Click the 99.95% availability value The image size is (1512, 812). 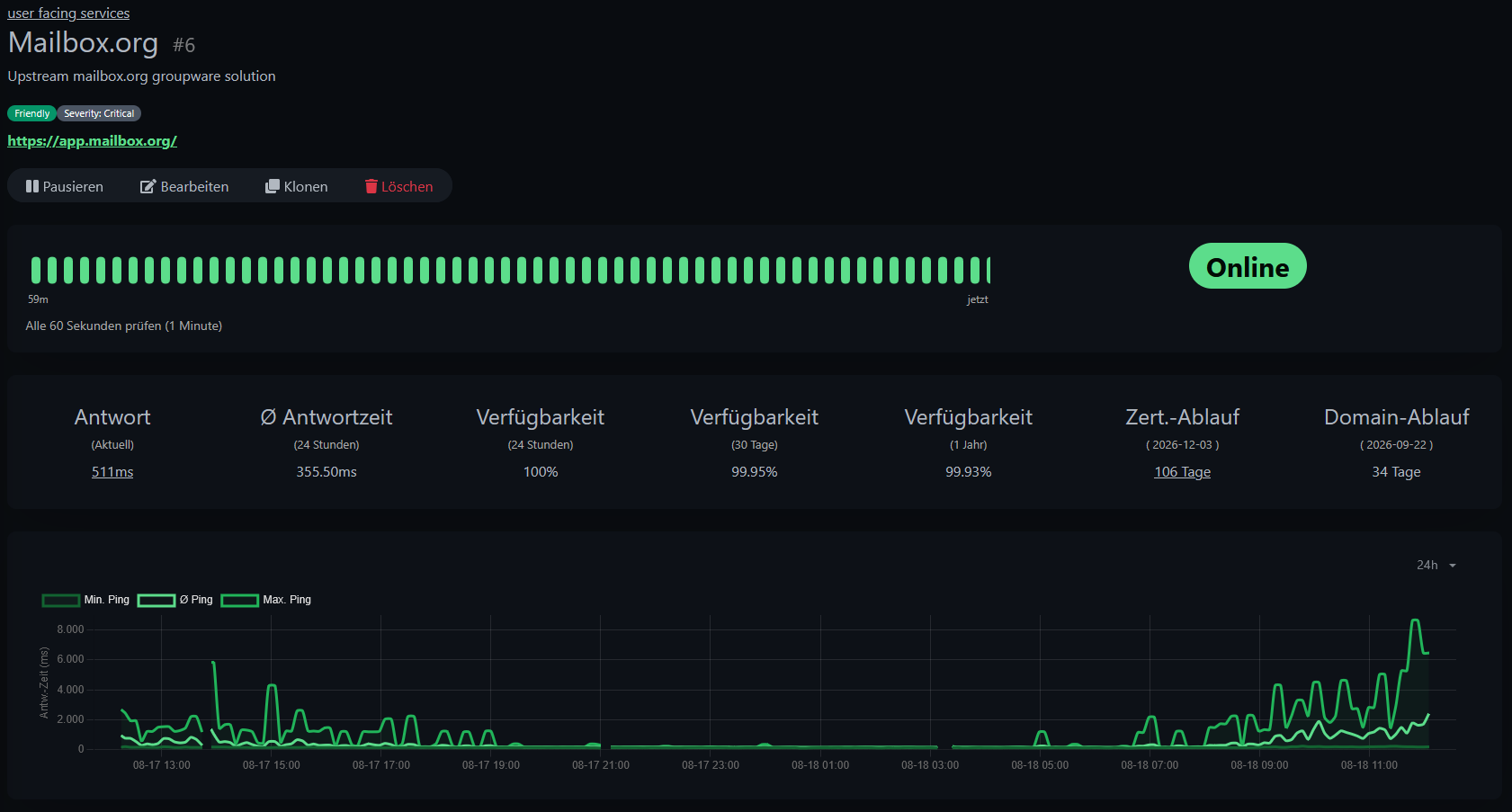pyautogui.click(x=755, y=472)
